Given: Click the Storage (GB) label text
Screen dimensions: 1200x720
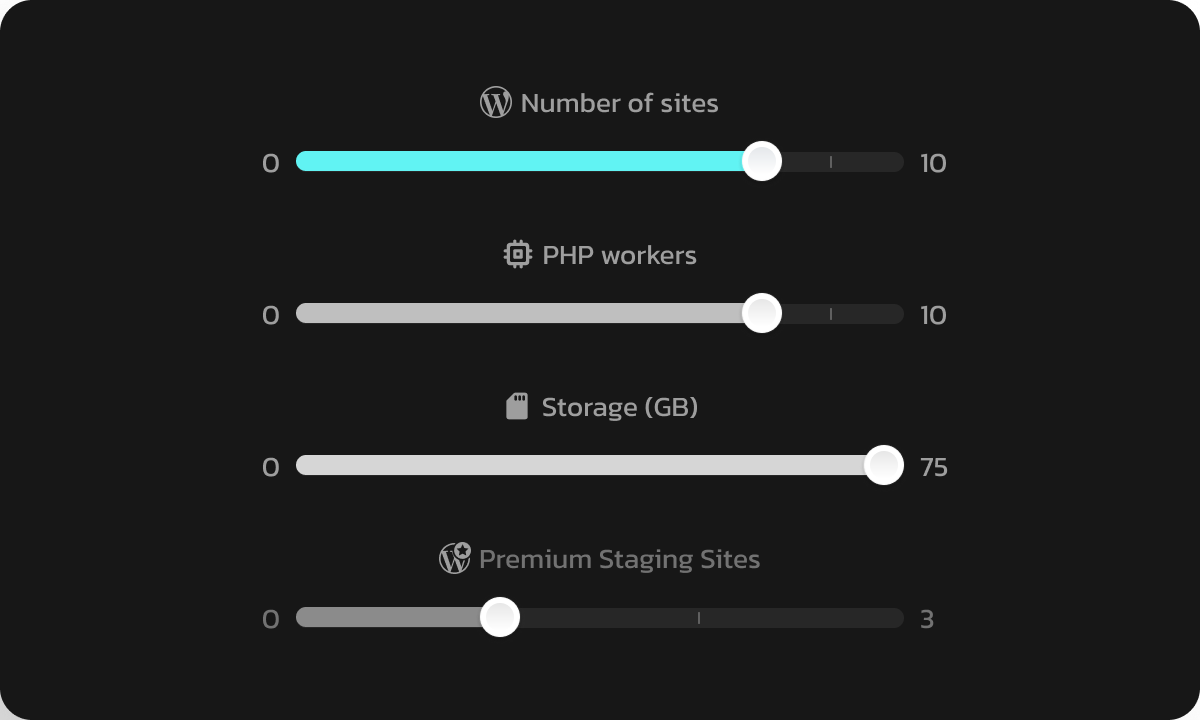Looking at the screenshot, I should pos(619,407).
